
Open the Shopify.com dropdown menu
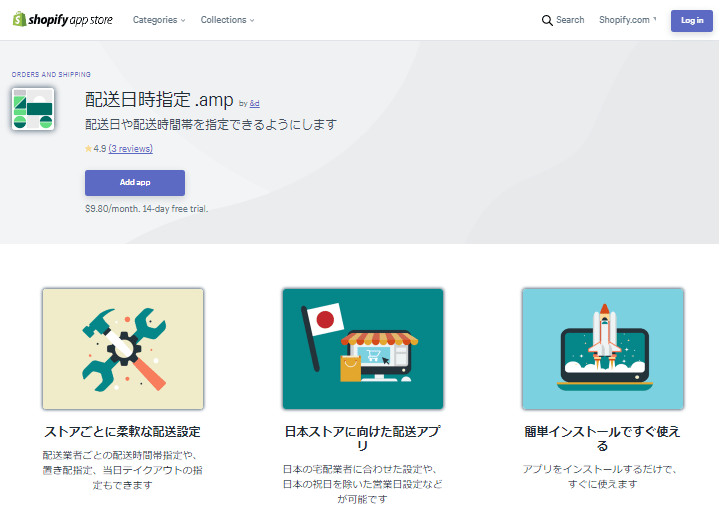tap(627, 20)
